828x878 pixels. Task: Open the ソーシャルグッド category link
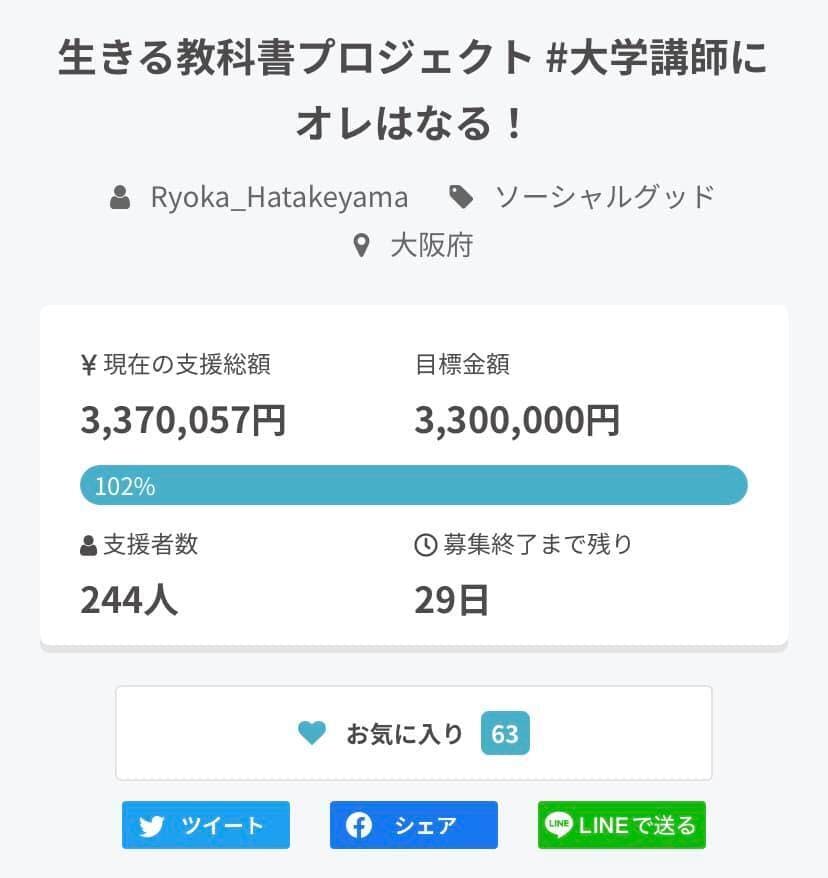(x=605, y=197)
